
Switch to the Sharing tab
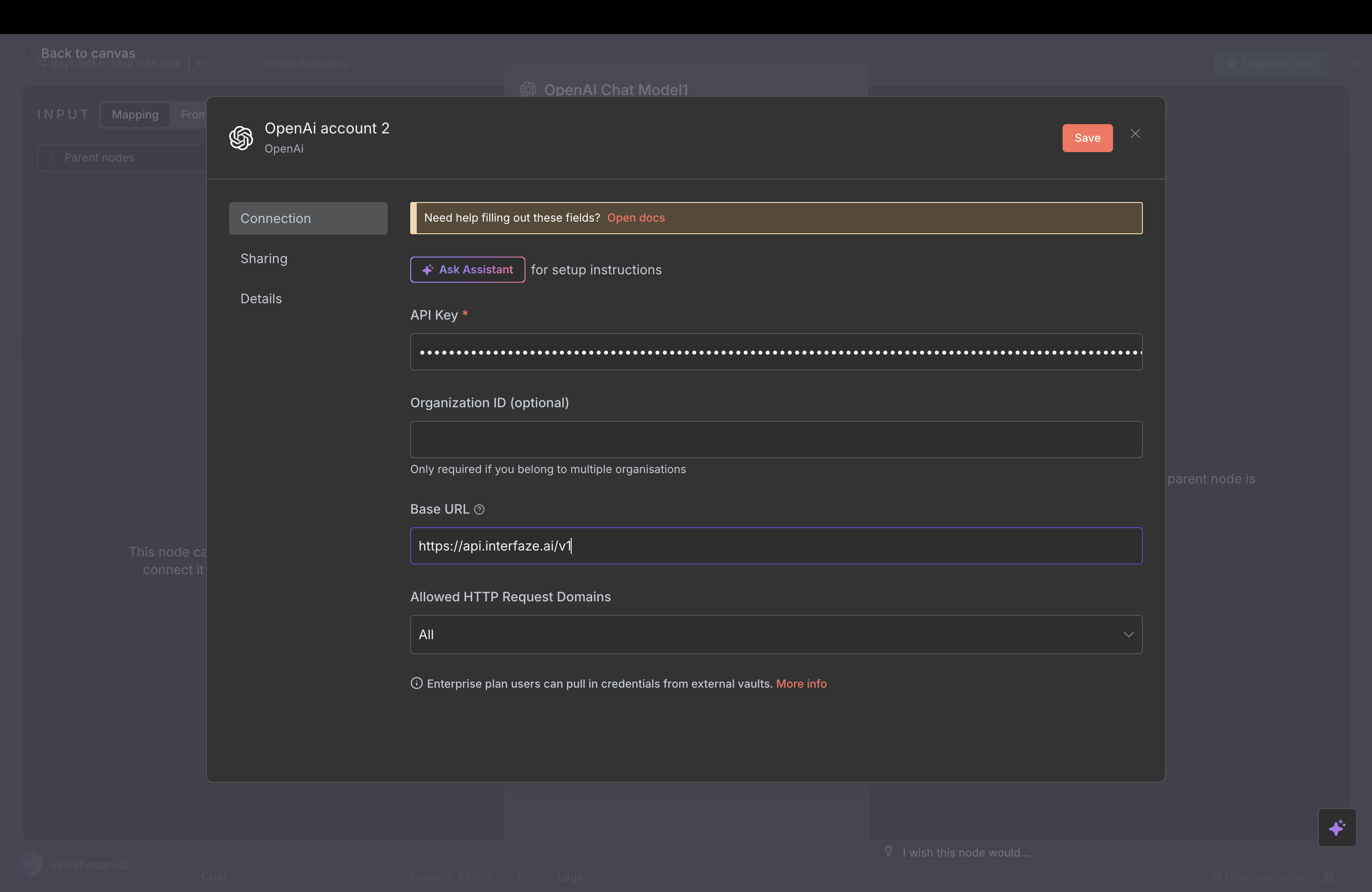pyautogui.click(x=264, y=258)
